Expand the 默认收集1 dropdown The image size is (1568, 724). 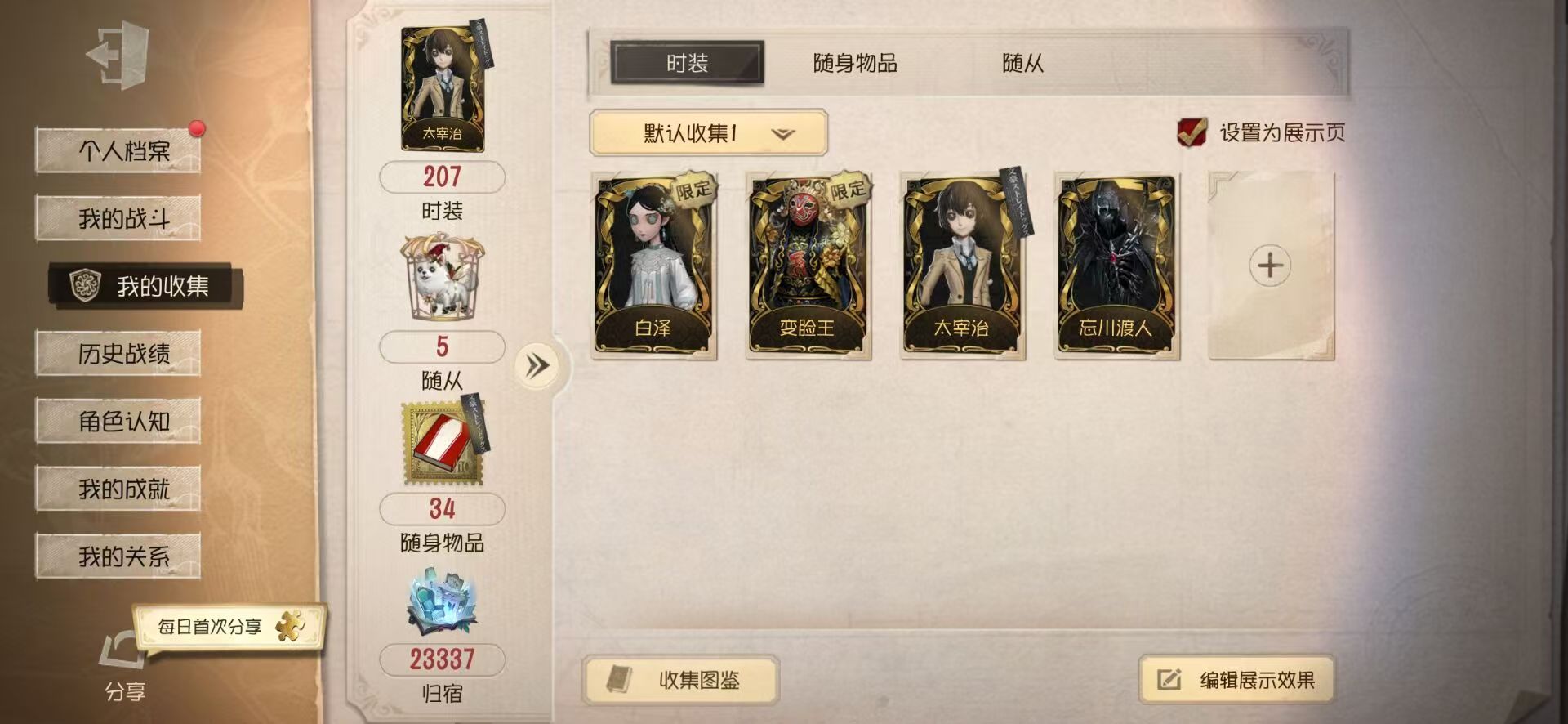pos(708,132)
